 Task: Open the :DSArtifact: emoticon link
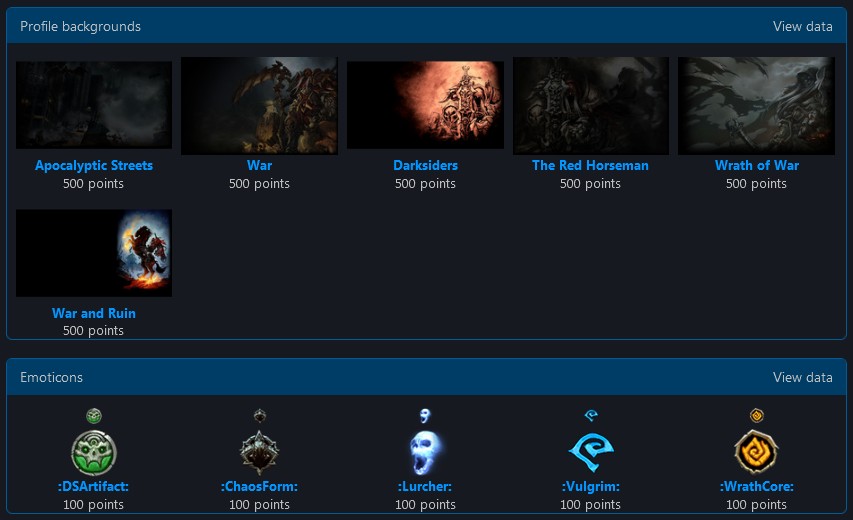[x=93, y=486]
